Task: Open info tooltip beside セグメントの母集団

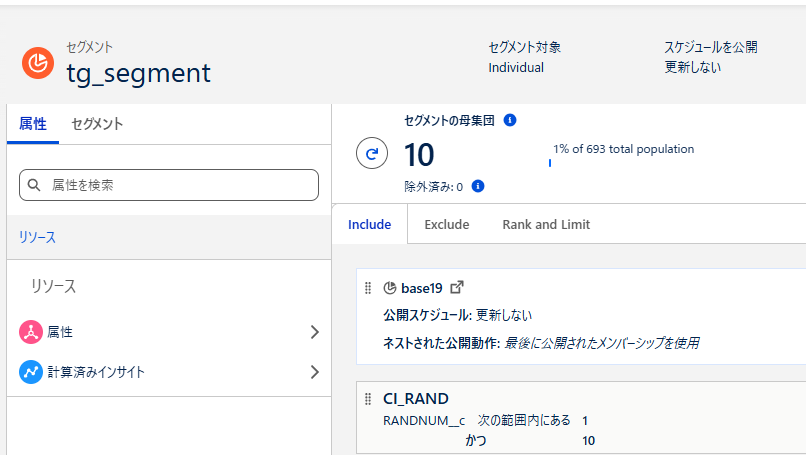Action: tap(510, 120)
